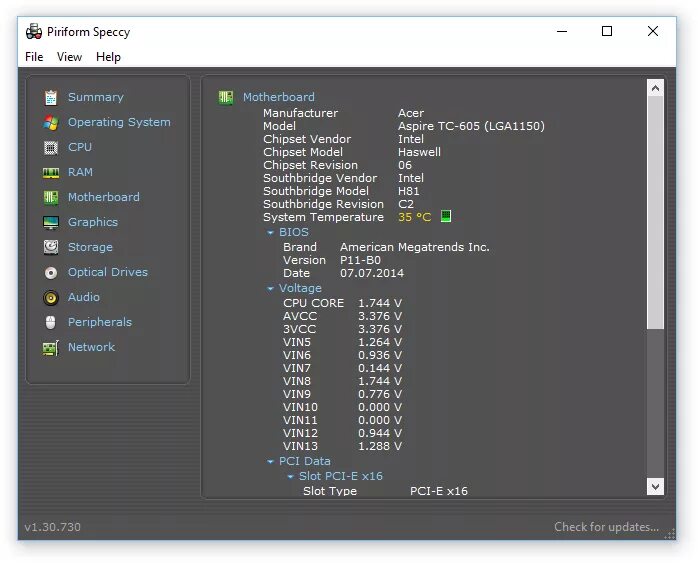Click the CPU CORE voltage row
Image resolution: width=698 pixels, height=563 pixels.
click(x=342, y=303)
